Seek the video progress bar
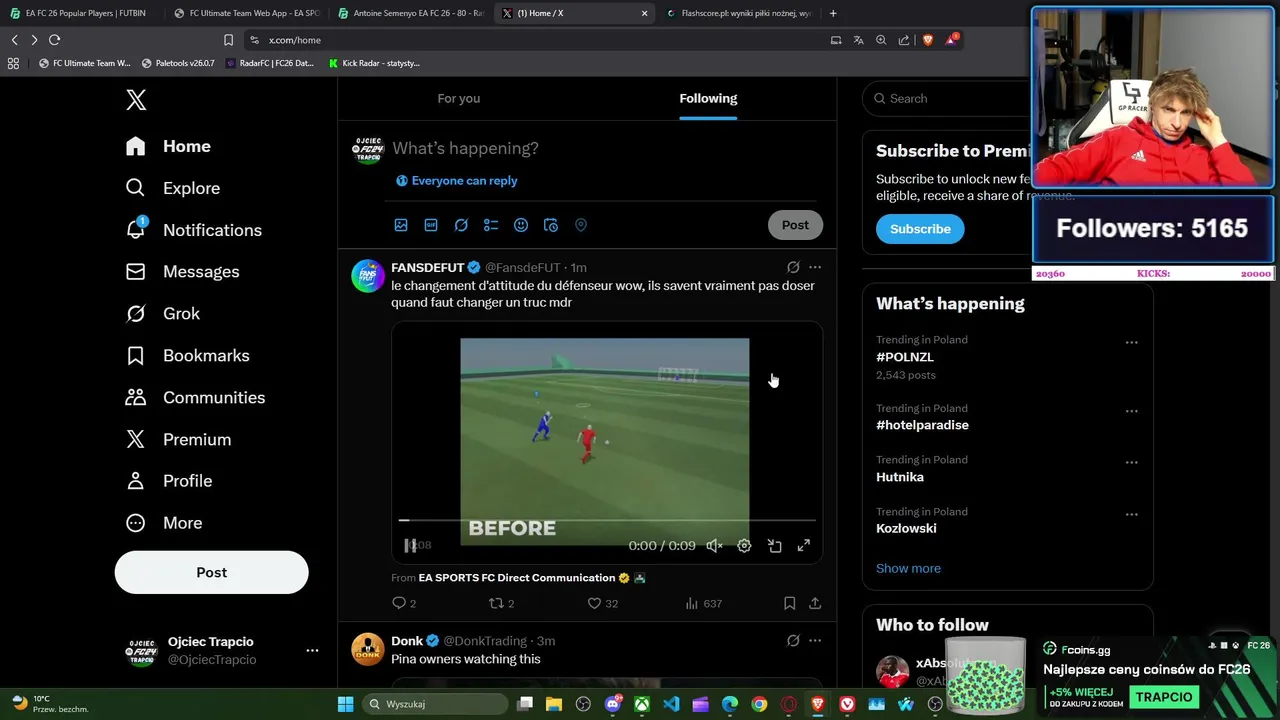This screenshot has height=720, width=1280. (x=608, y=520)
